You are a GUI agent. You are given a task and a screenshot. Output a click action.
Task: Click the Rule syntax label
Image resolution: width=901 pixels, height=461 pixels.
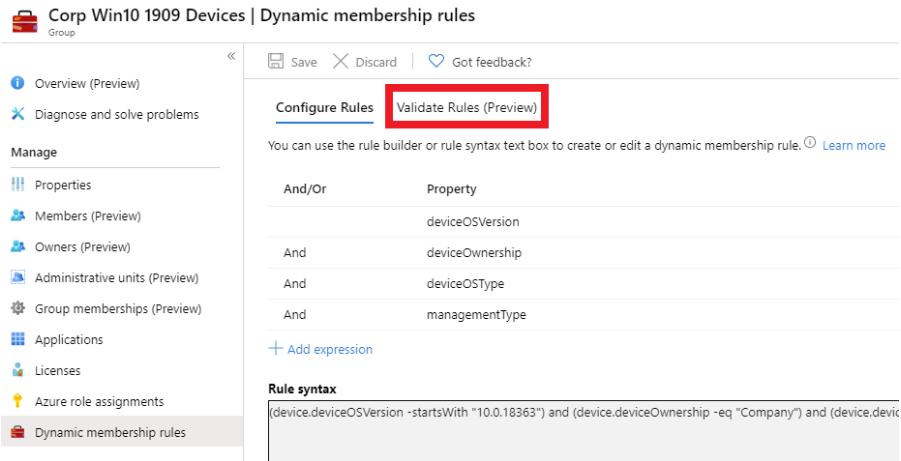pos(302,389)
